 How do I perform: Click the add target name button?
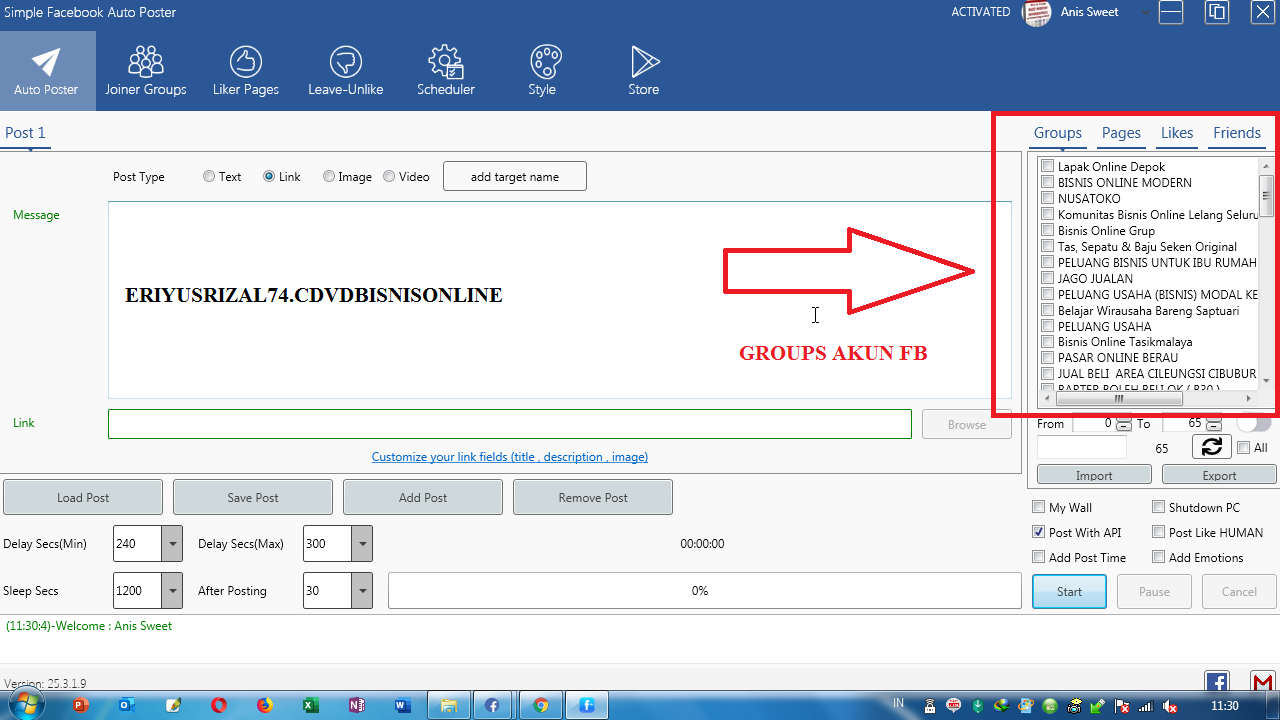[x=515, y=176]
